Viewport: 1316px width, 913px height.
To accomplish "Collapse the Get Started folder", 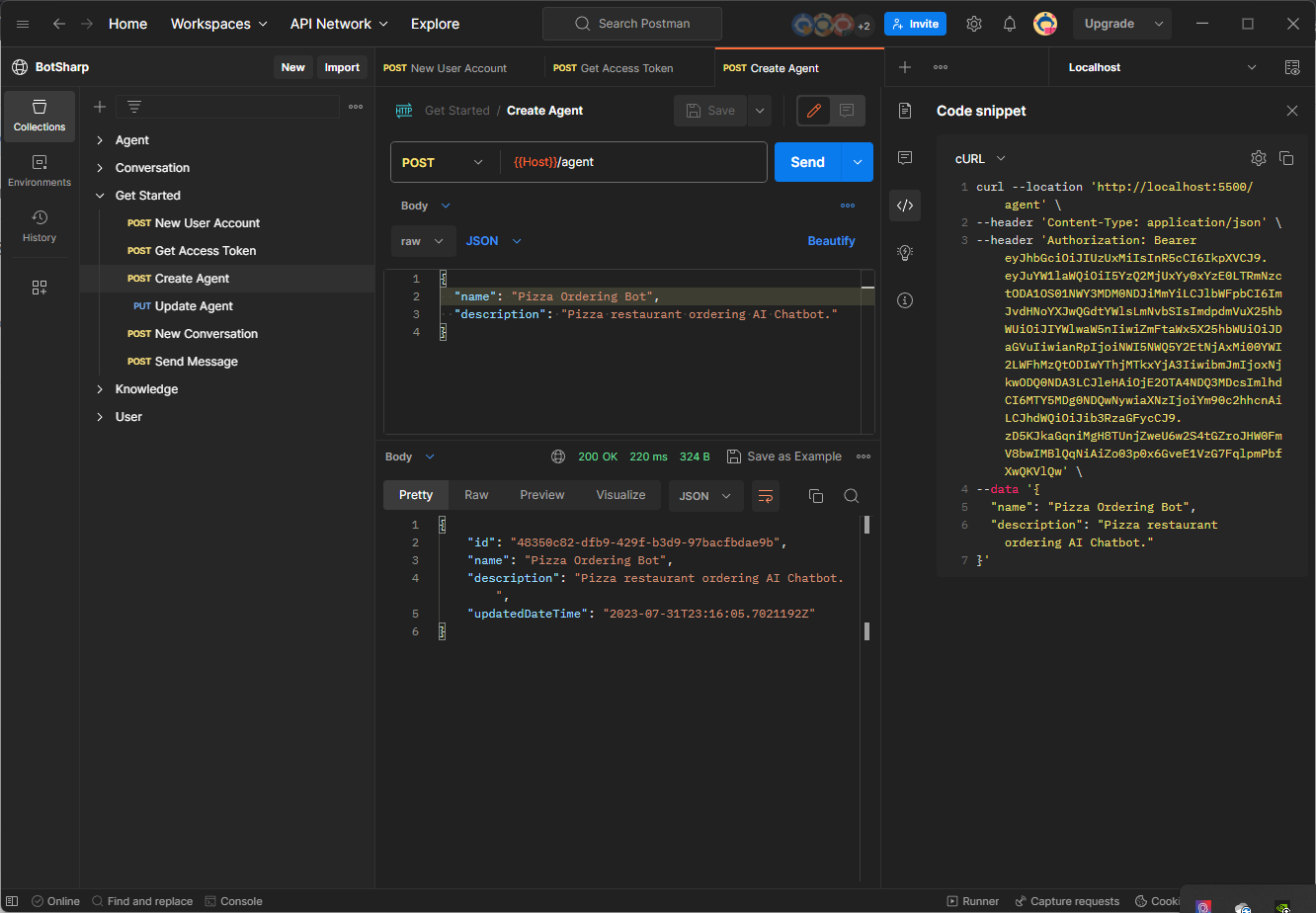I will (100, 196).
